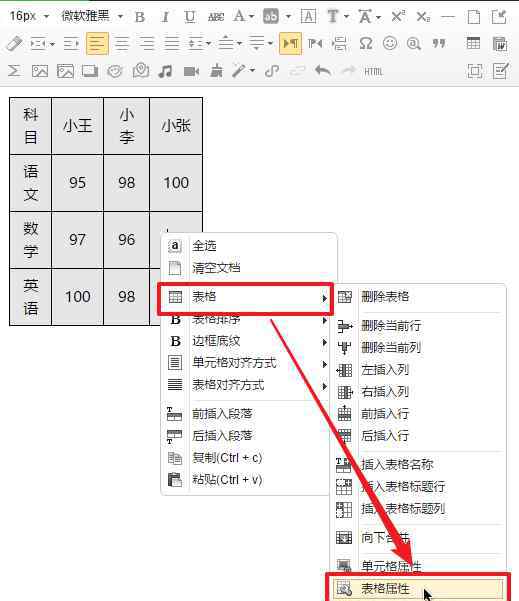Screen dimensions: 519x601
Task: Insert music with the note icon
Action: pyautogui.click(x=165, y=71)
